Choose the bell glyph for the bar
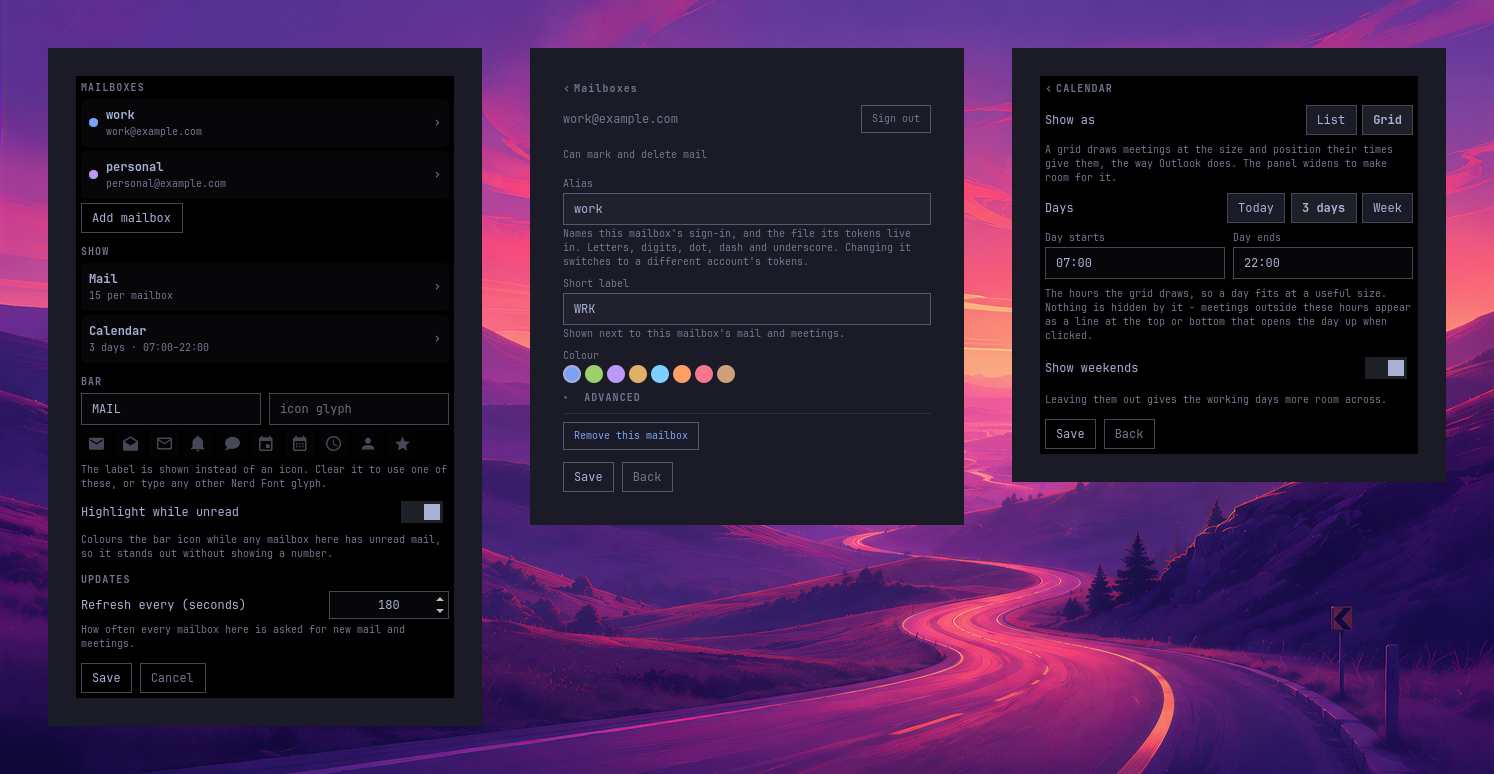This screenshot has width=1494, height=774. tap(198, 444)
